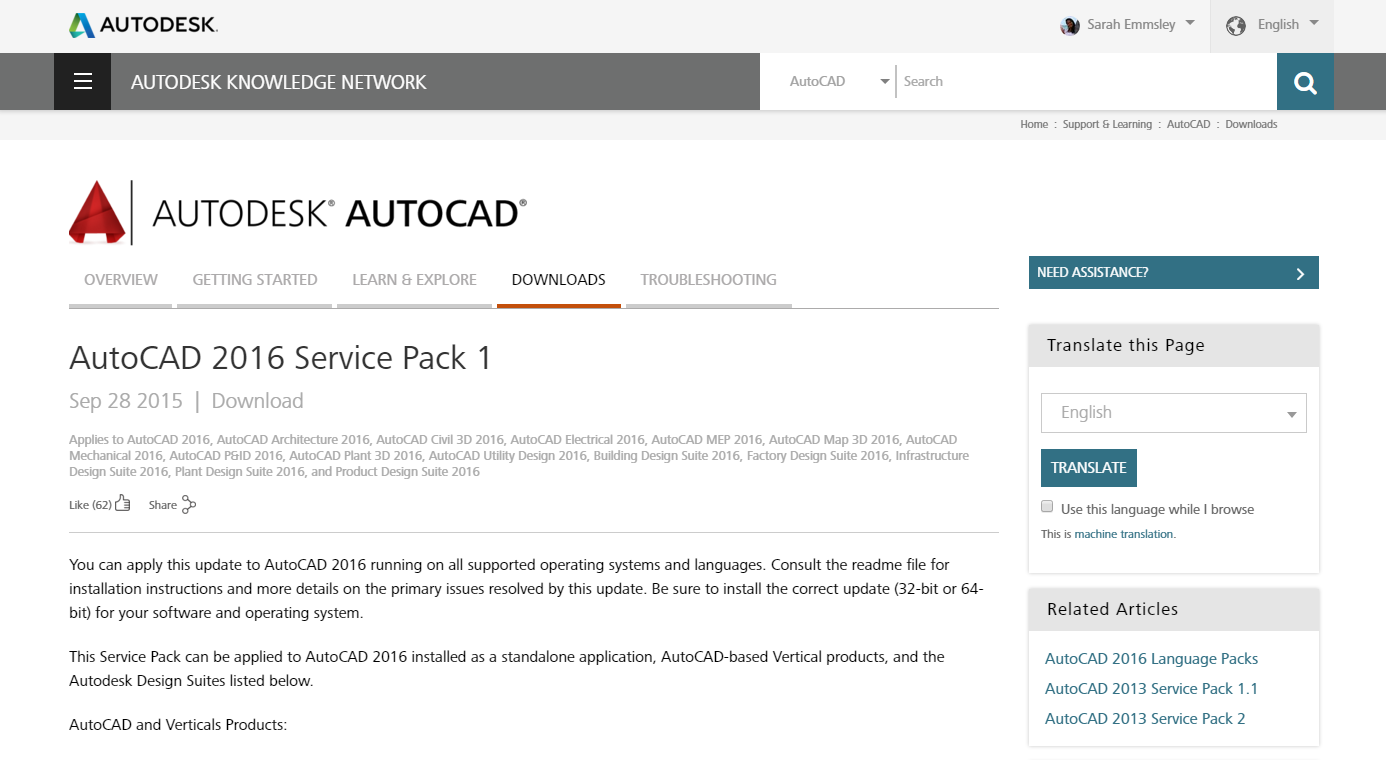Open AutoCAD 2016 Language Packs article
The width and height of the screenshot is (1386, 760).
(x=1152, y=659)
